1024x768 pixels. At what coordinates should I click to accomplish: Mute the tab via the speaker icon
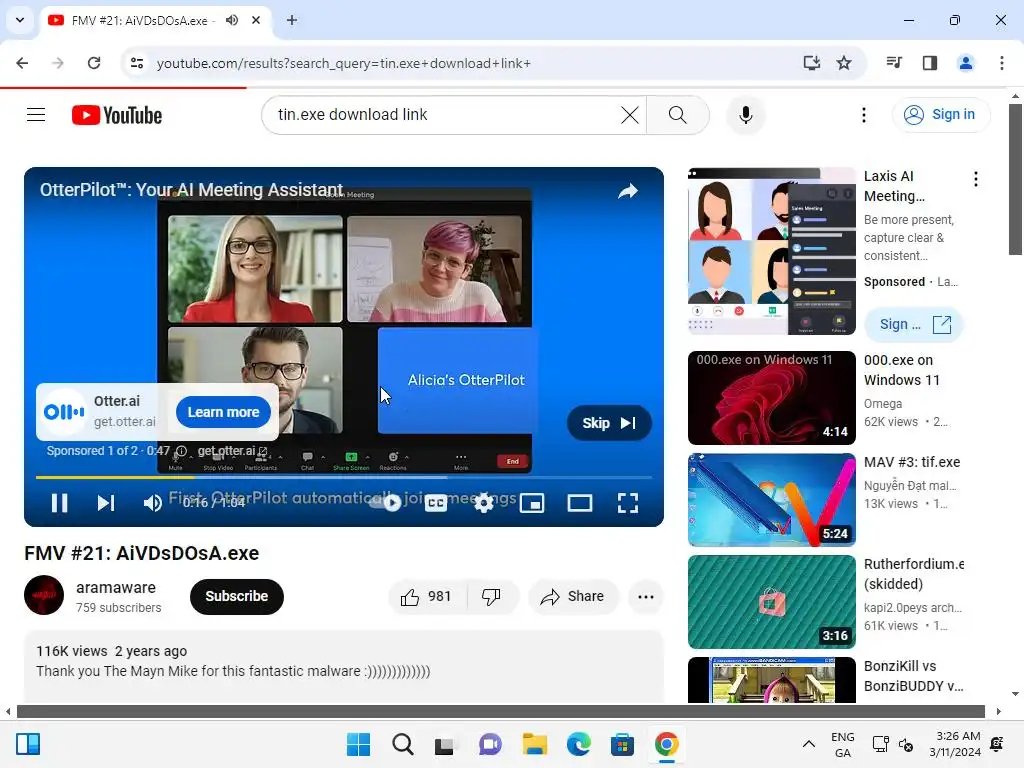click(232, 20)
